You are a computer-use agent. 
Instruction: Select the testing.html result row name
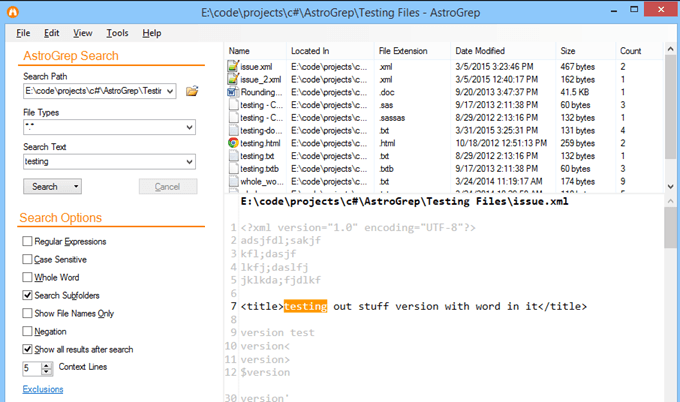[x=260, y=143]
